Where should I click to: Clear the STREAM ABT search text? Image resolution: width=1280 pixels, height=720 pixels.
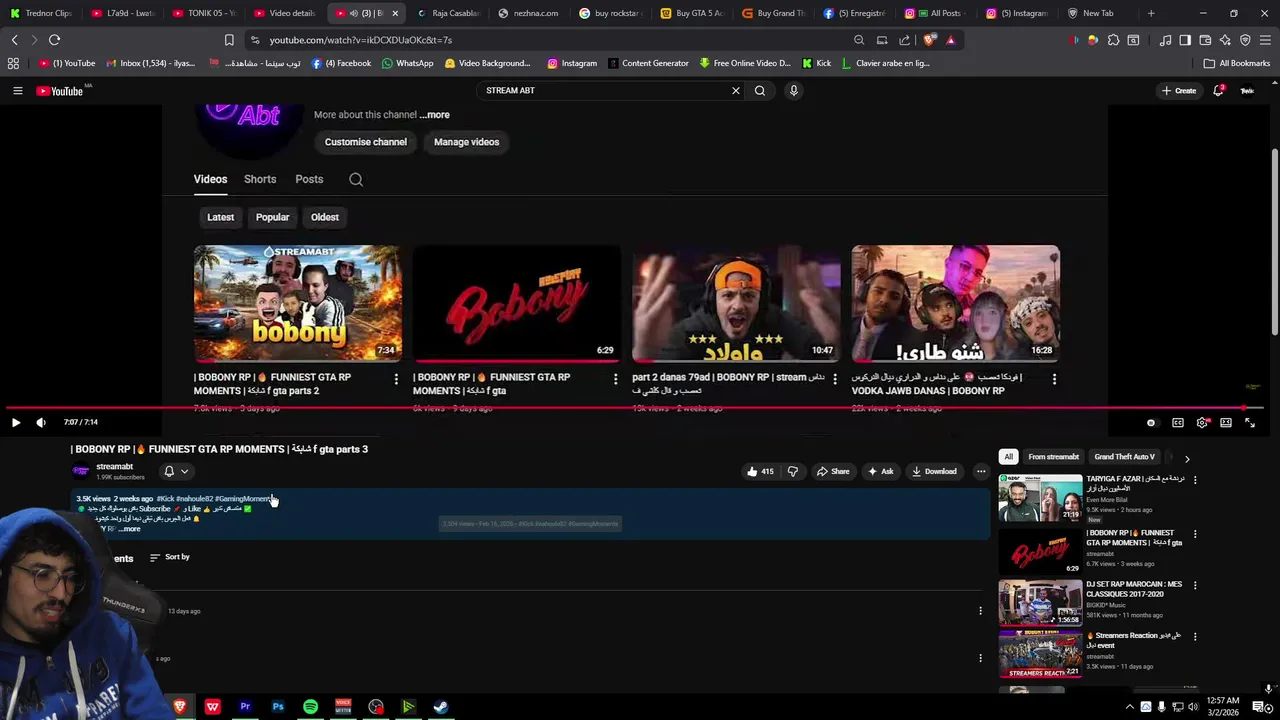[736, 91]
